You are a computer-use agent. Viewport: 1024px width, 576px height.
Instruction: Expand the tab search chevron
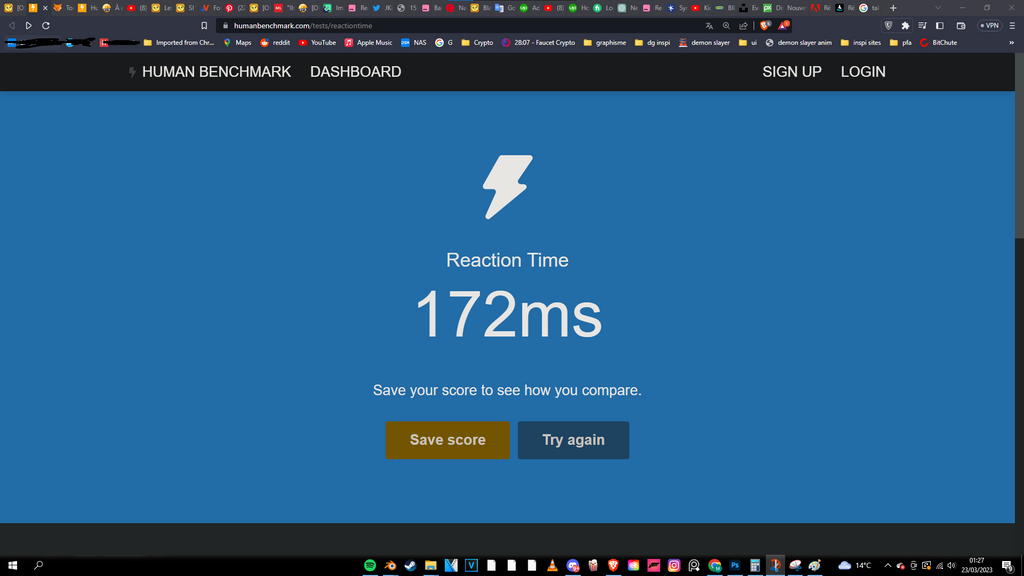pyautogui.click(x=938, y=8)
